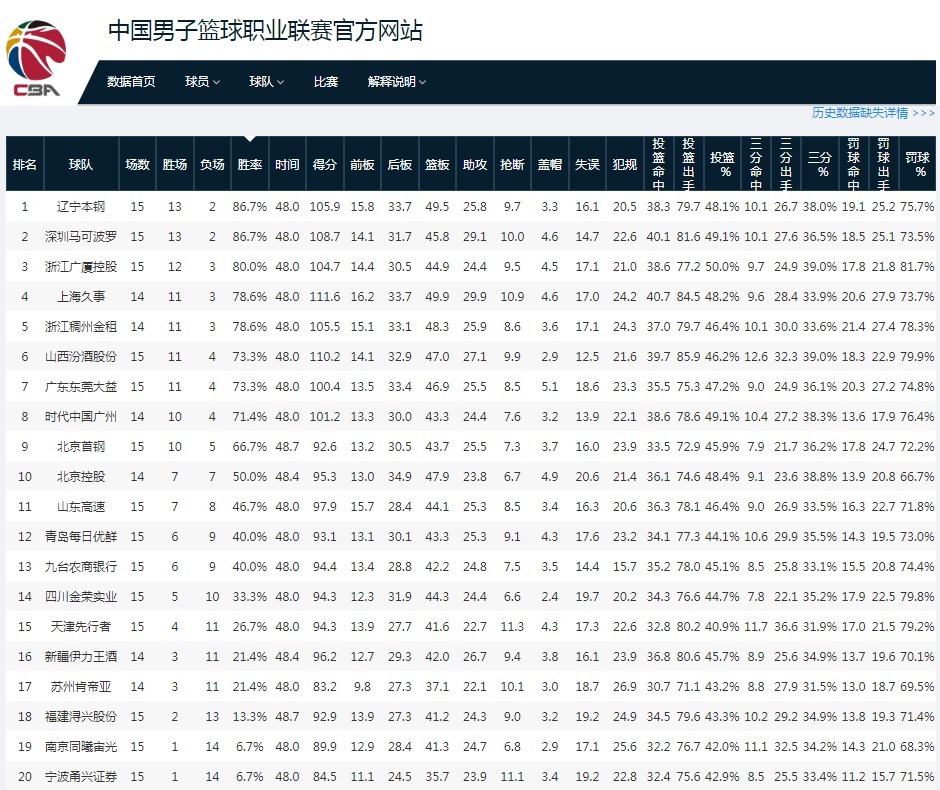Open team 宁波甬兴证券
This screenshot has height=790, width=940.
tap(81, 776)
